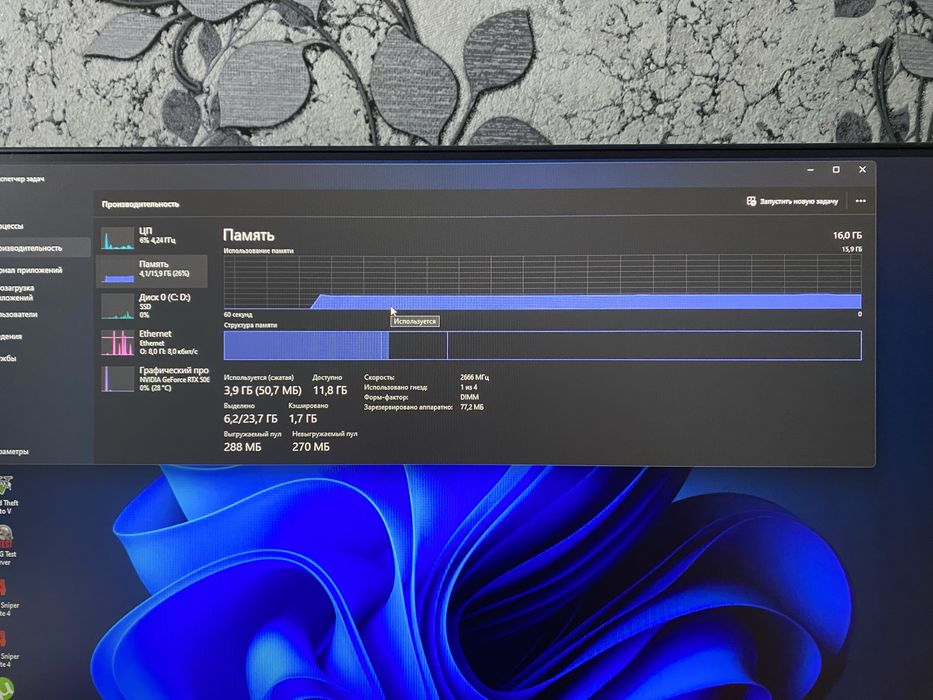Click the paged pool value 288 МБ
Image resolution: width=933 pixels, height=700 pixels.
point(242,446)
